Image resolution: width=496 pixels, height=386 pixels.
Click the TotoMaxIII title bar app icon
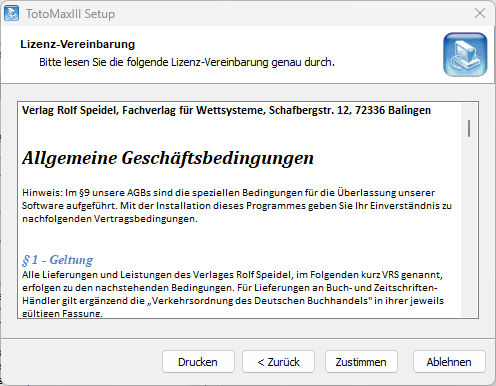click(11, 14)
